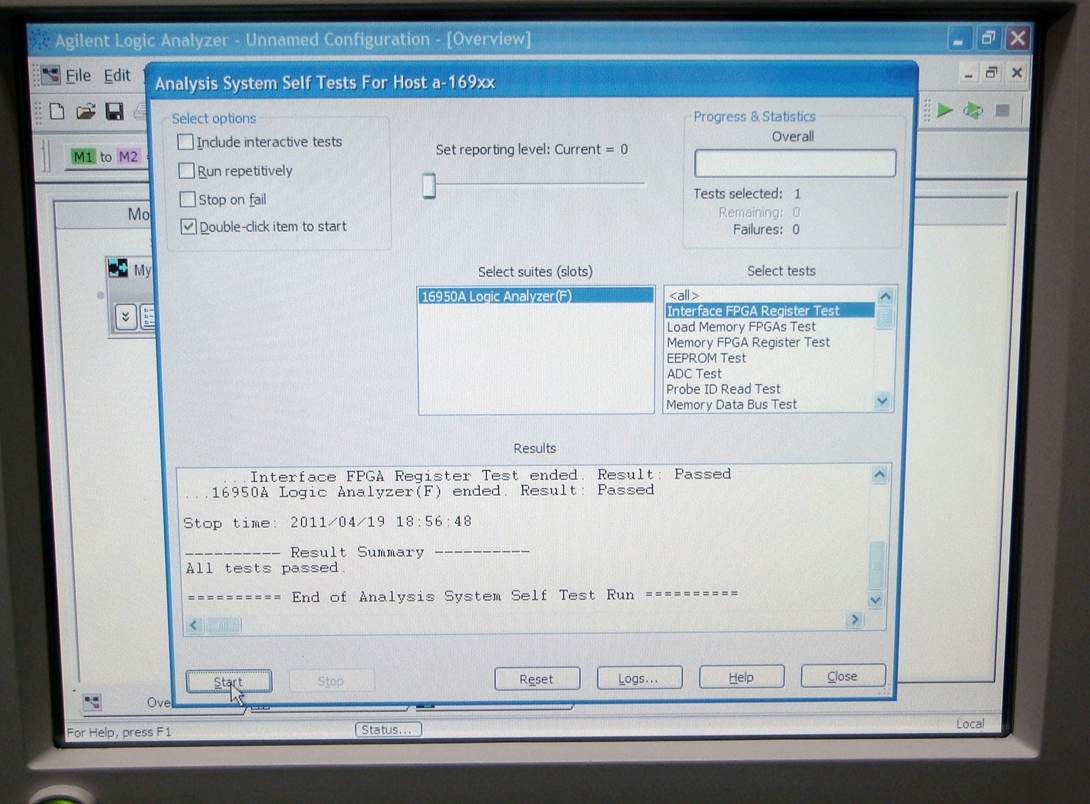
Task: Open the Edit menu
Action: coord(117,75)
